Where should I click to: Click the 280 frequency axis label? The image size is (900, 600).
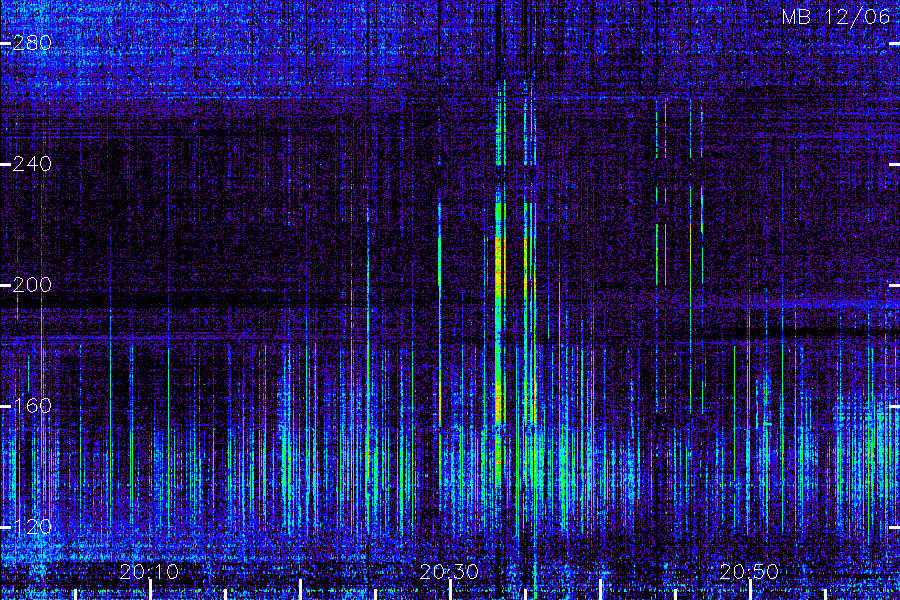(x=32, y=43)
